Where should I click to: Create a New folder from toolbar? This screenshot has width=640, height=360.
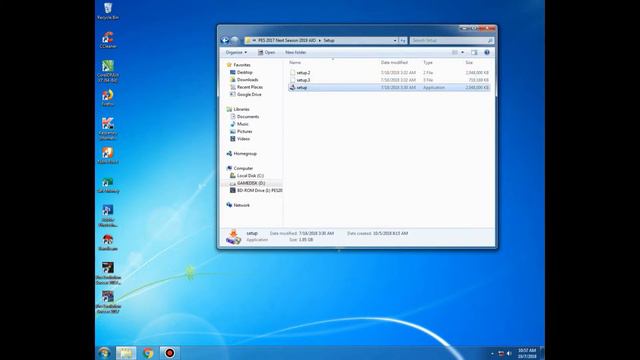point(296,52)
